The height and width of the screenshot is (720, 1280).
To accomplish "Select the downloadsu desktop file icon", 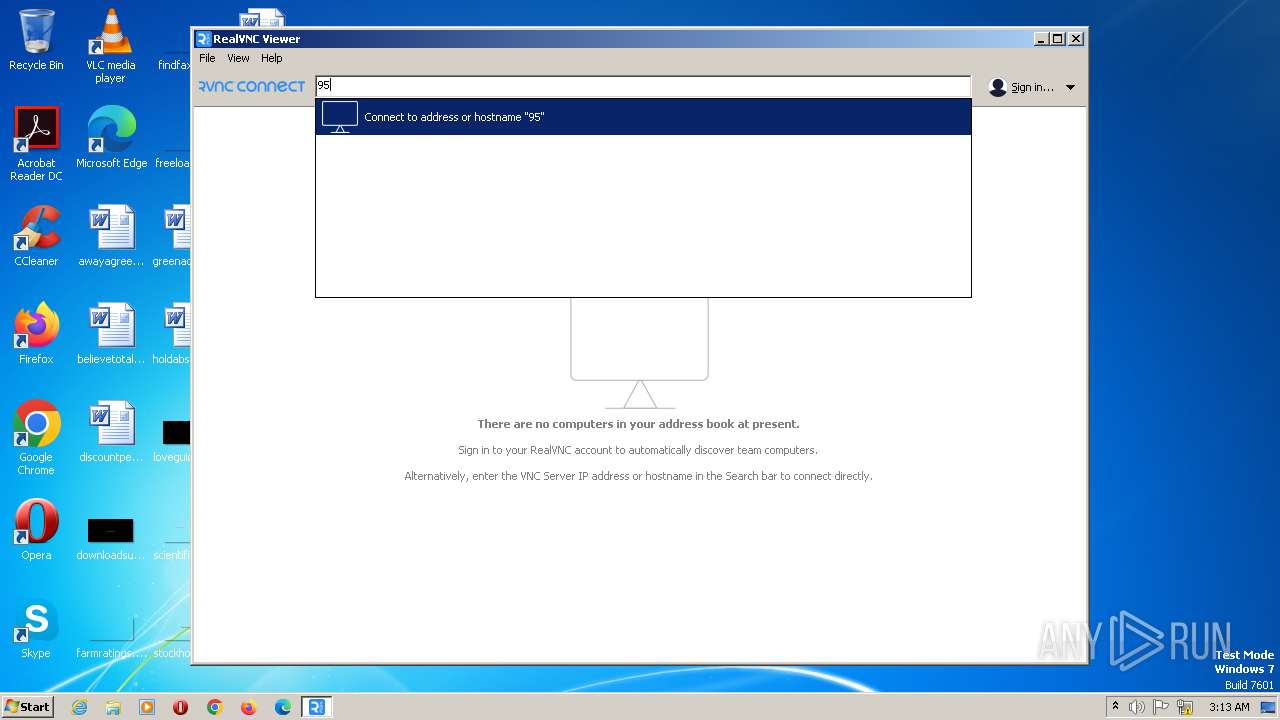I will pyautogui.click(x=111, y=540).
